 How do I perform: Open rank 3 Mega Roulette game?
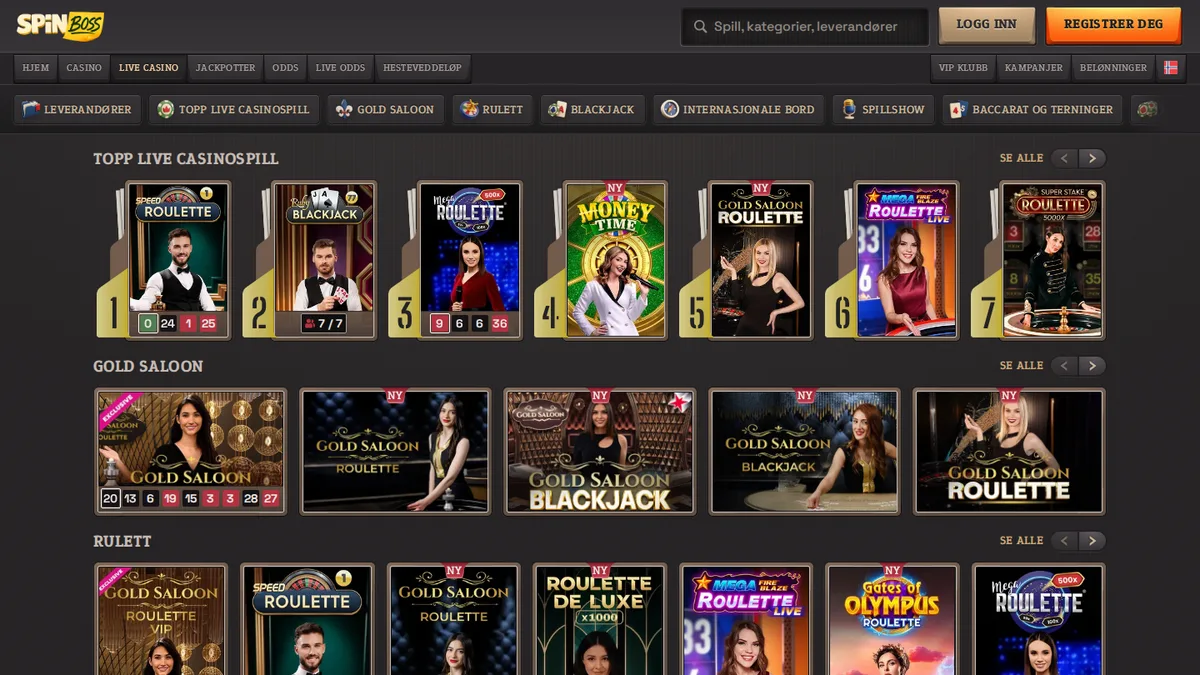[470, 260]
